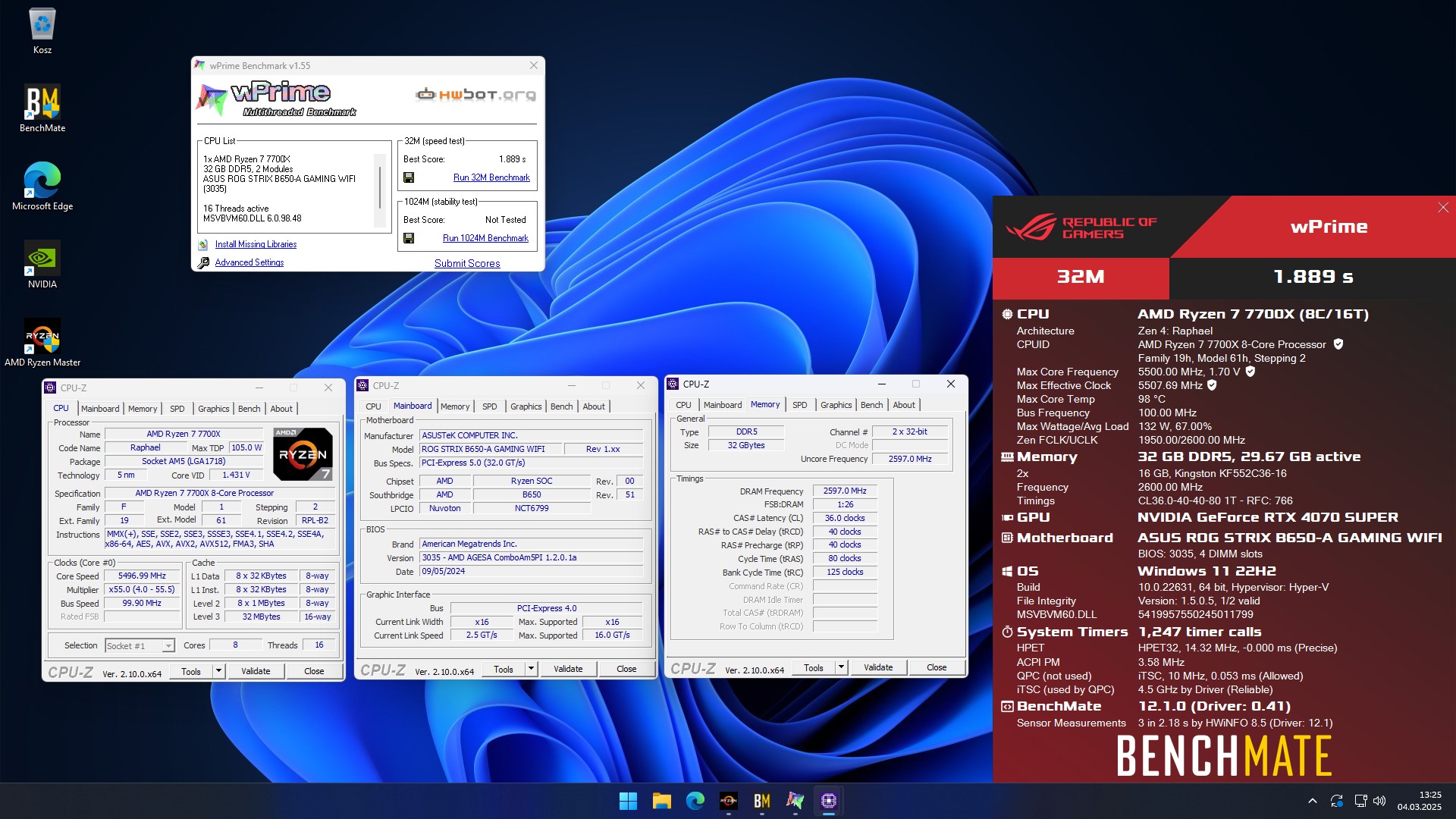Click Install Missing Libraries link
Viewport: 1456px width, 819px height.
256,244
